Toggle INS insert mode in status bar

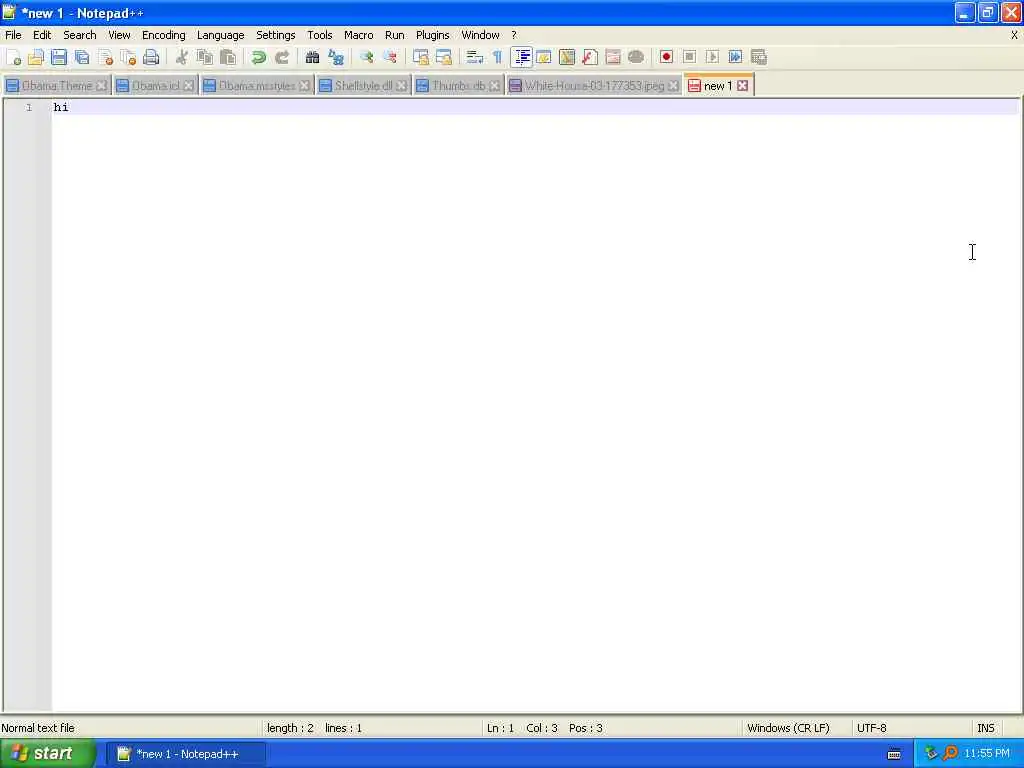click(x=985, y=728)
